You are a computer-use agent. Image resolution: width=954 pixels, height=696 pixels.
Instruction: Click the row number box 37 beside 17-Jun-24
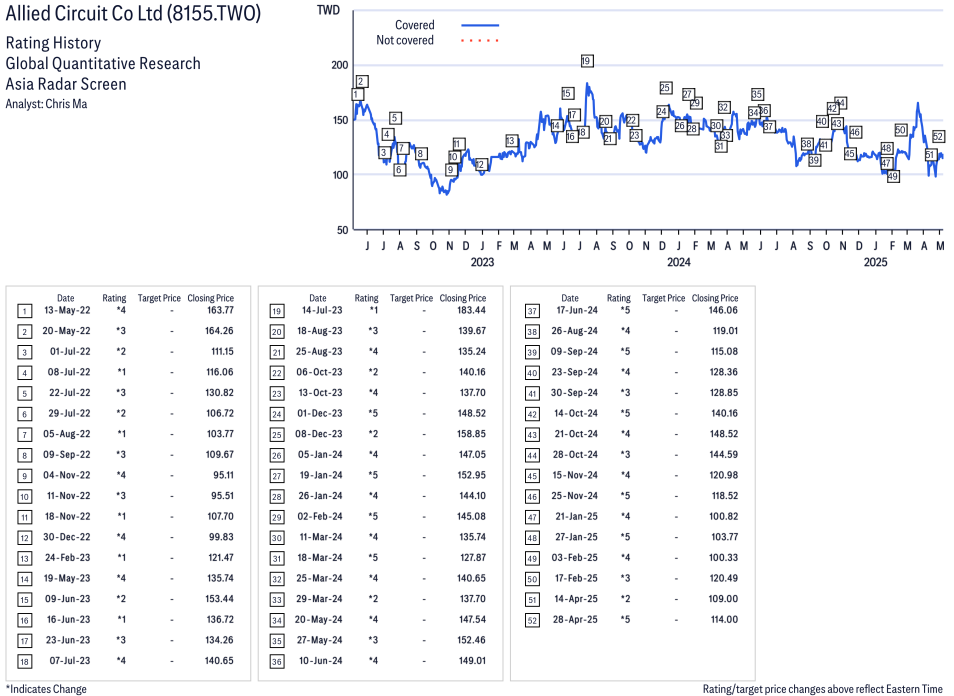532,312
